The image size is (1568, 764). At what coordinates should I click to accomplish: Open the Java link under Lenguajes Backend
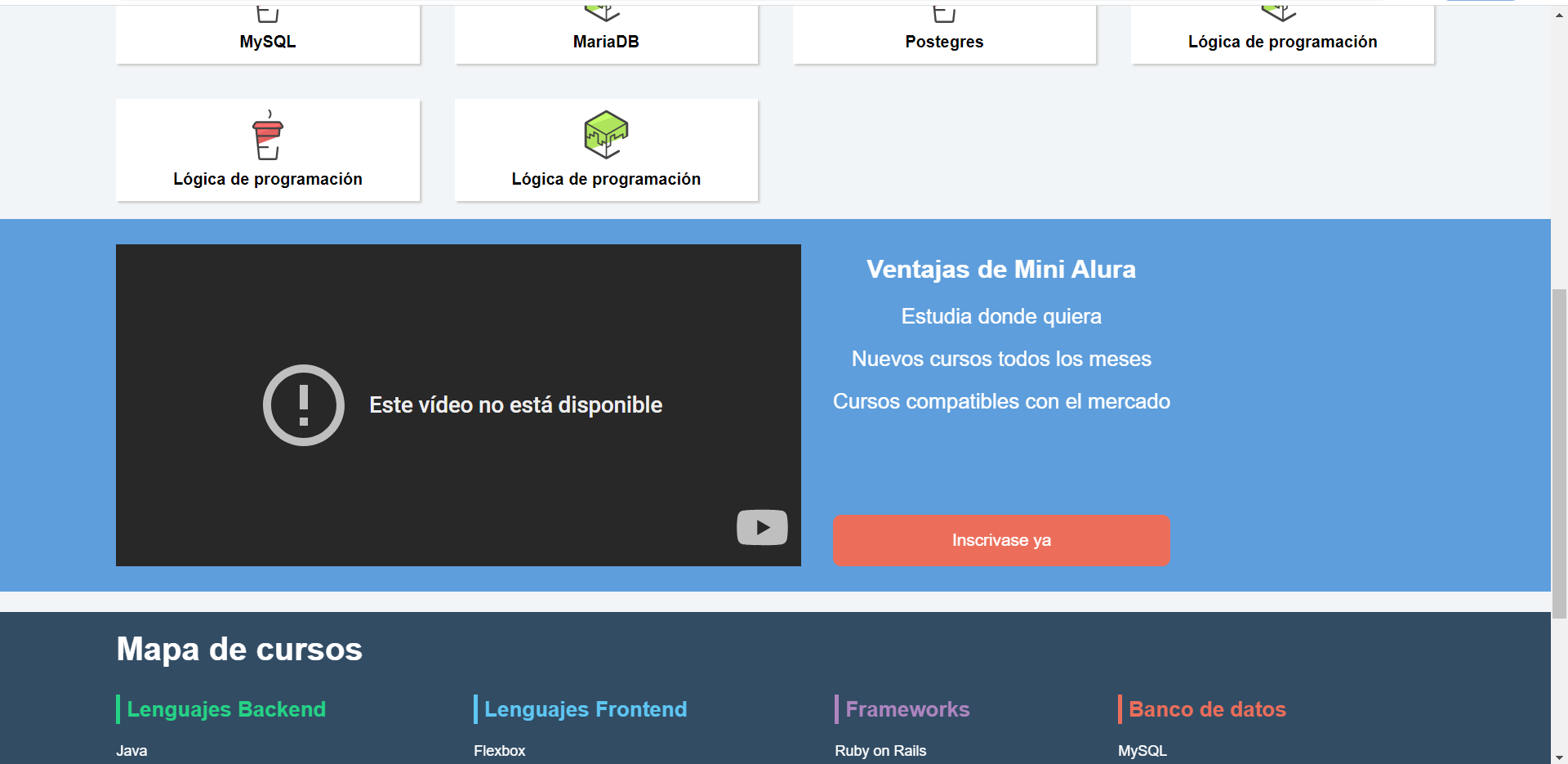tap(131, 751)
